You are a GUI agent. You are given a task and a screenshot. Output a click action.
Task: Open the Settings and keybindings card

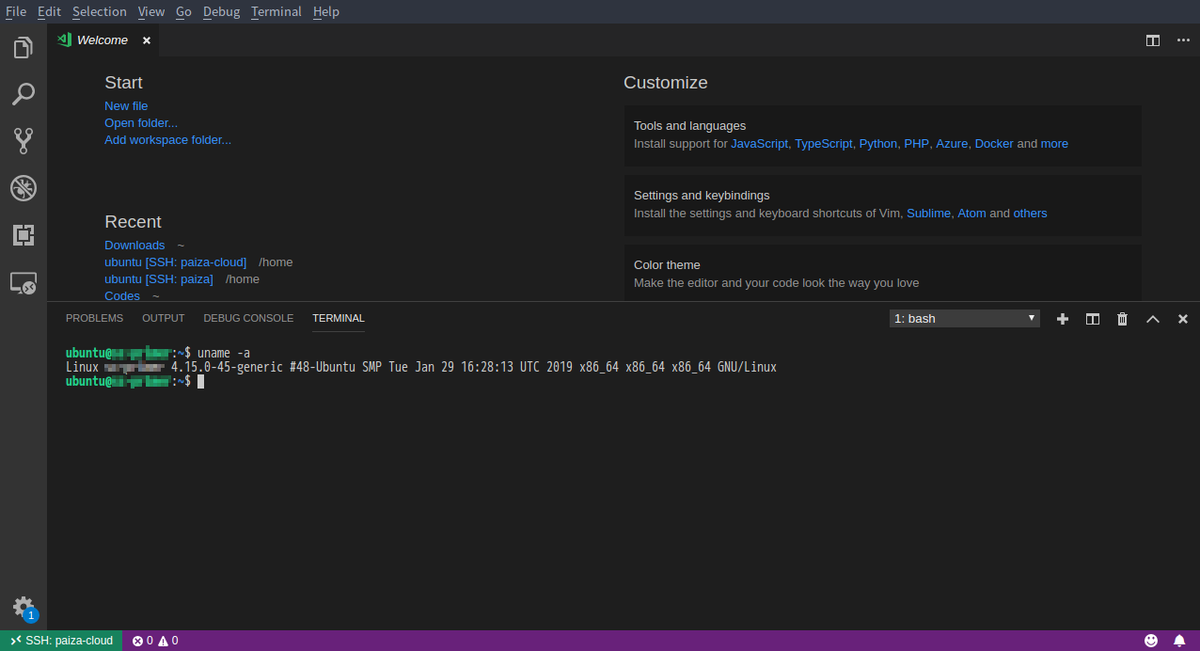(x=883, y=205)
